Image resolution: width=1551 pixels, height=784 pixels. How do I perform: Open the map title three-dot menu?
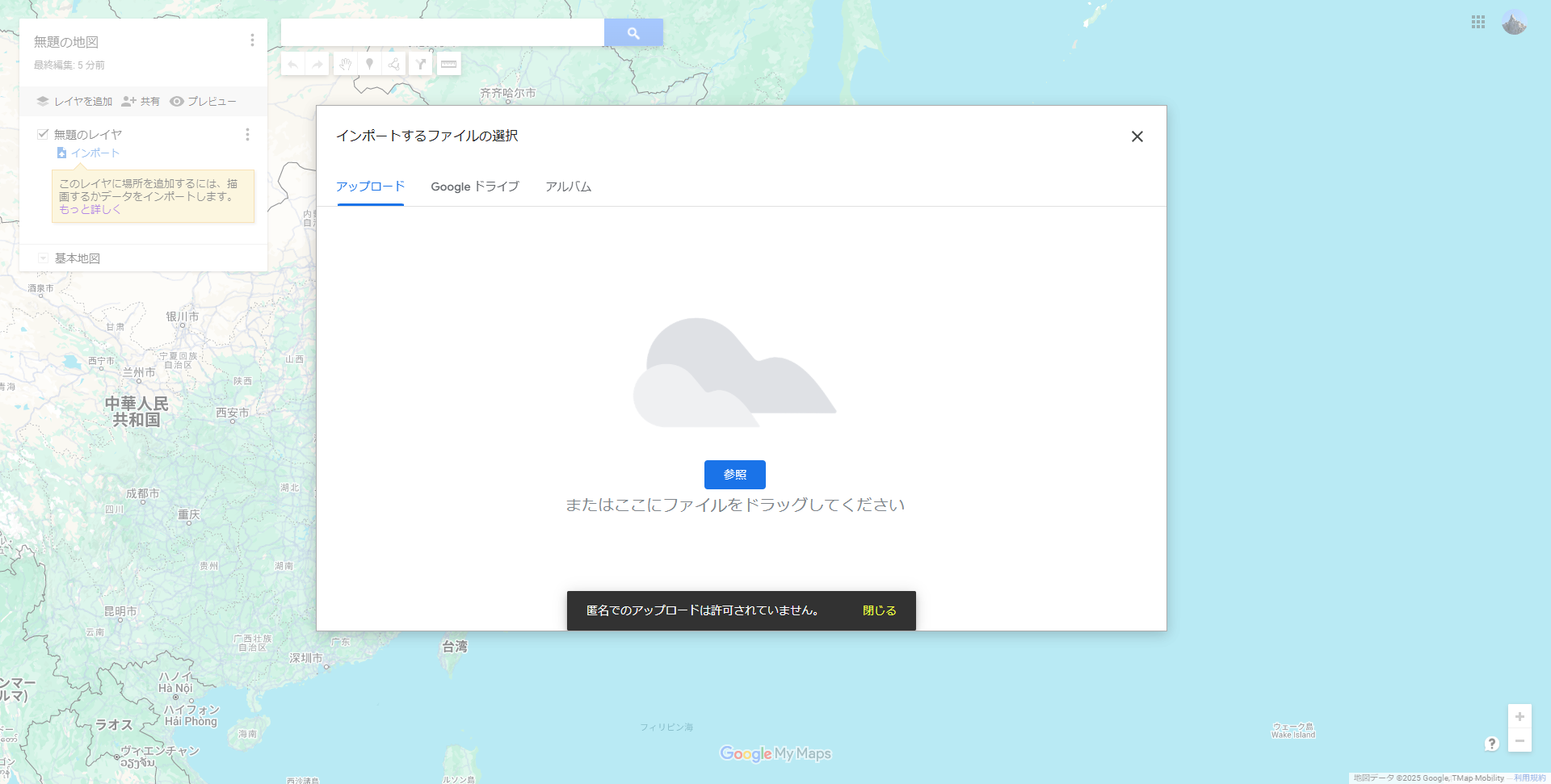coord(252,40)
